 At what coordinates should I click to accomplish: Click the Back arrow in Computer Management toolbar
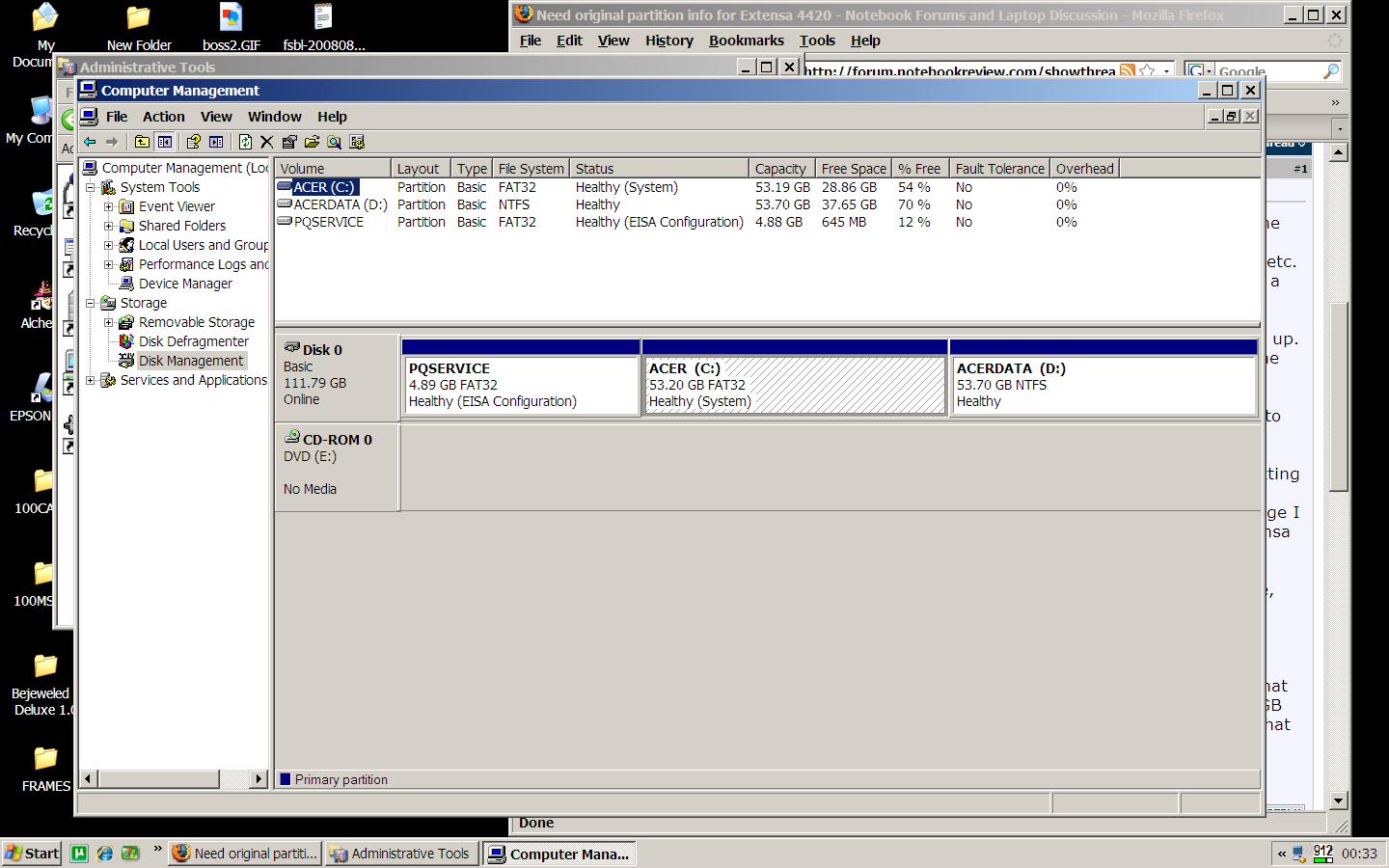pyautogui.click(x=90, y=142)
